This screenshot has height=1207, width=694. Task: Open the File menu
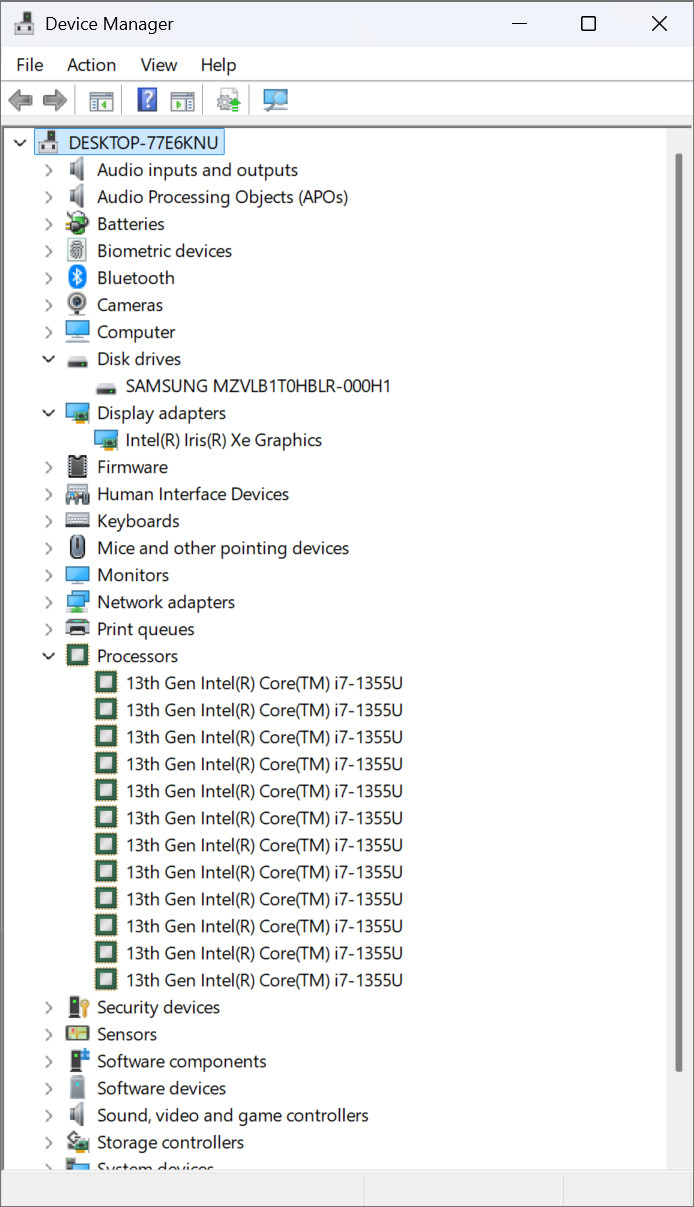pos(30,65)
